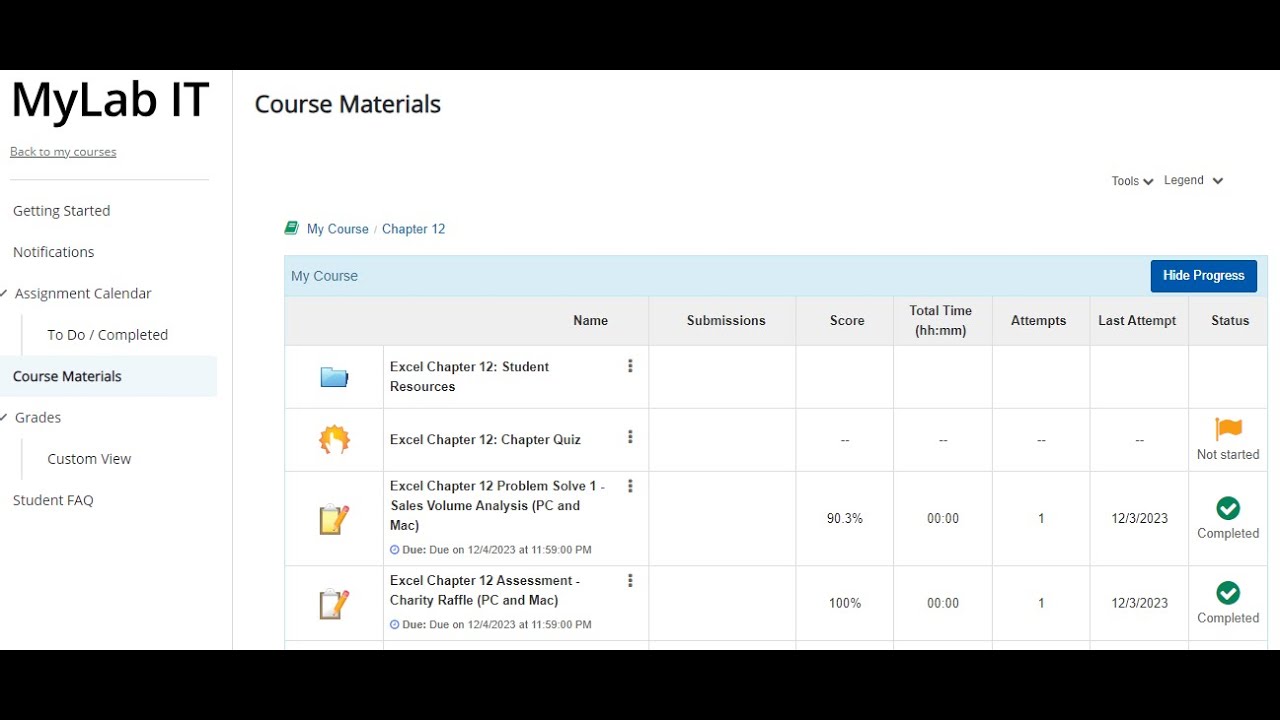Screen dimensions: 1280x720
Task: Collapse the Grades section in sidebar
Action: click(x=5, y=417)
